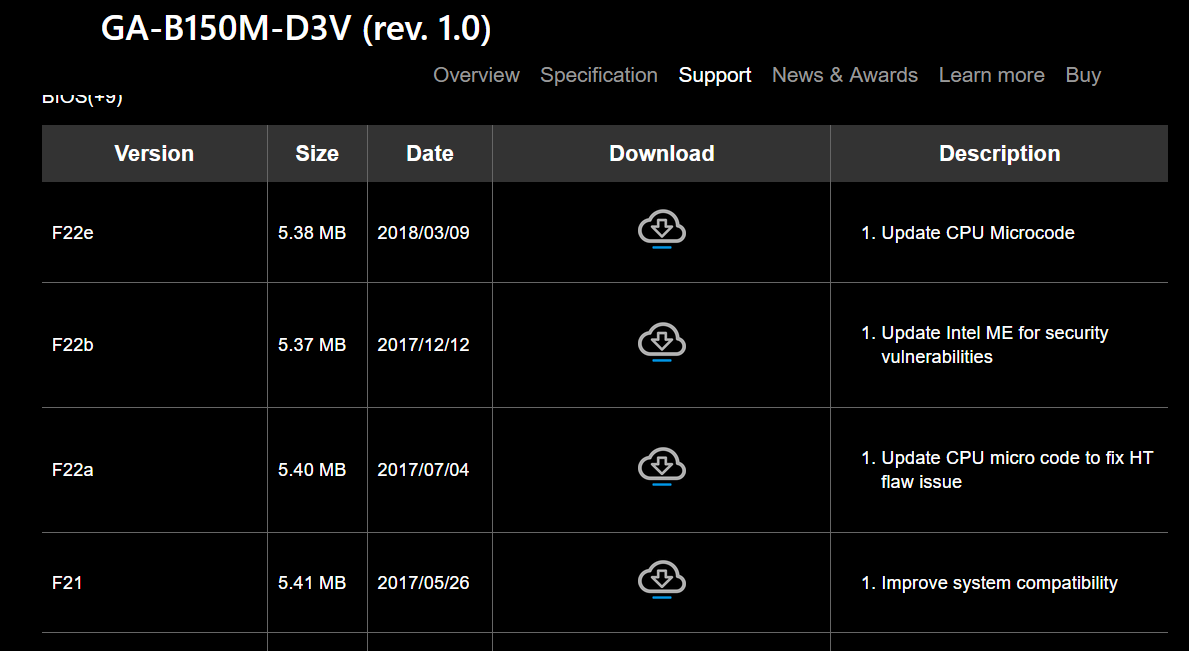Click the 5.37 MB size value

click(x=312, y=345)
